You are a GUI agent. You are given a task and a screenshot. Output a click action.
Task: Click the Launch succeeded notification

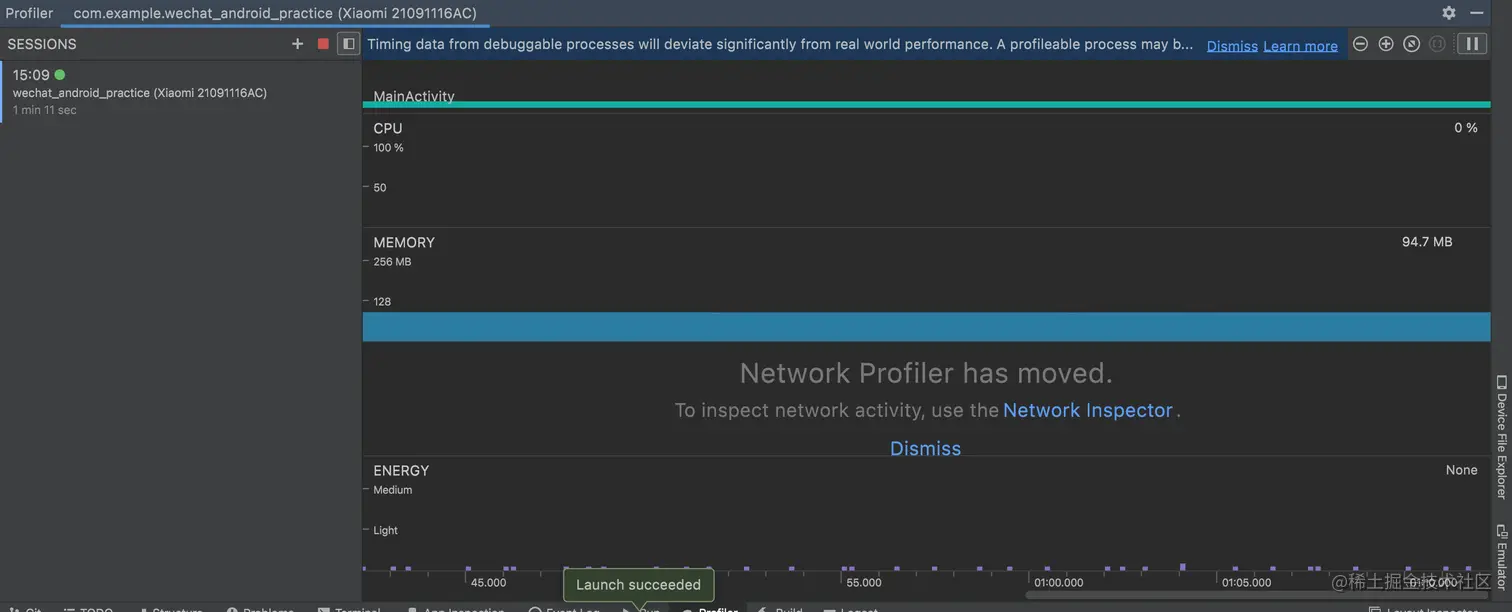638,585
